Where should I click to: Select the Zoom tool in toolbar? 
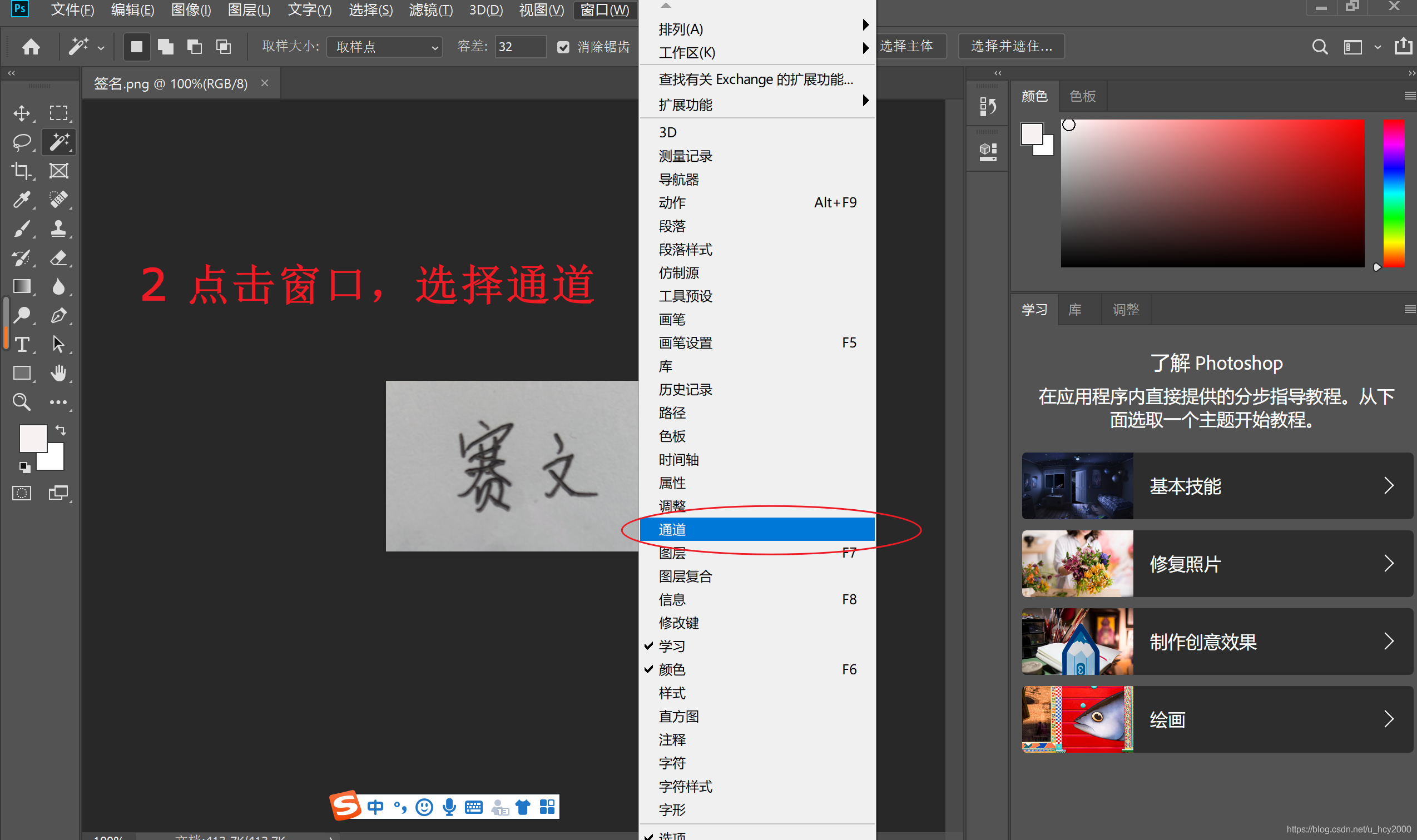coord(22,402)
